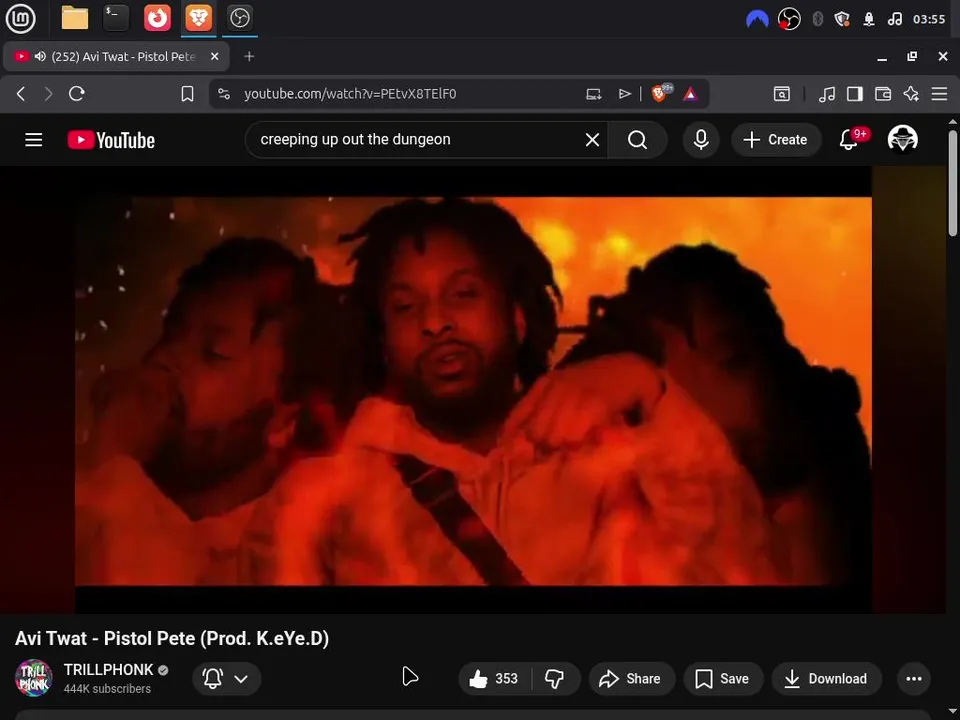Click the video title 'Avi Twat - Pistol Pete'
This screenshot has height=720, width=960.
[x=172, y=639]
